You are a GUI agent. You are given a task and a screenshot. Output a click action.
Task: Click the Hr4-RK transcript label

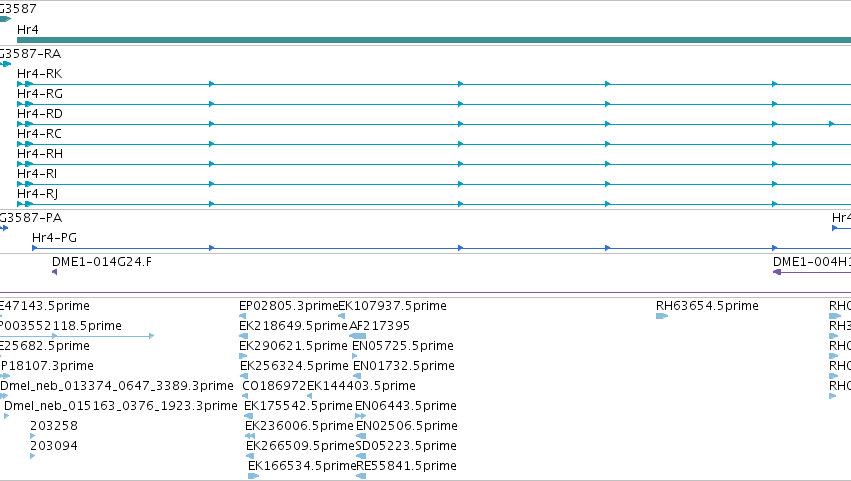[40, 74]
